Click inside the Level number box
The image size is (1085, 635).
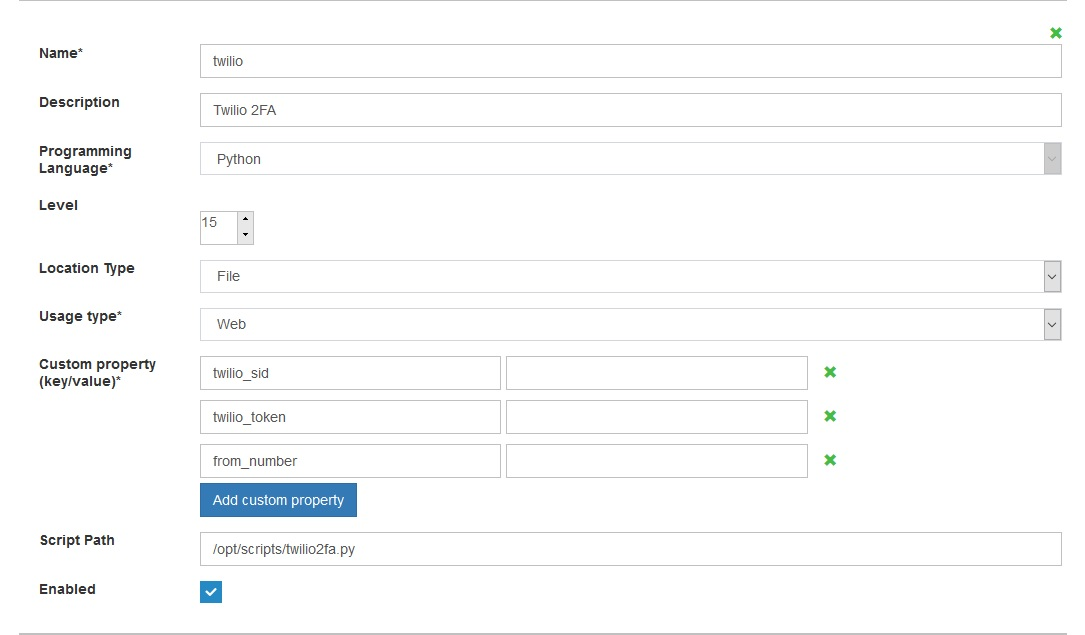click(218, 227)
